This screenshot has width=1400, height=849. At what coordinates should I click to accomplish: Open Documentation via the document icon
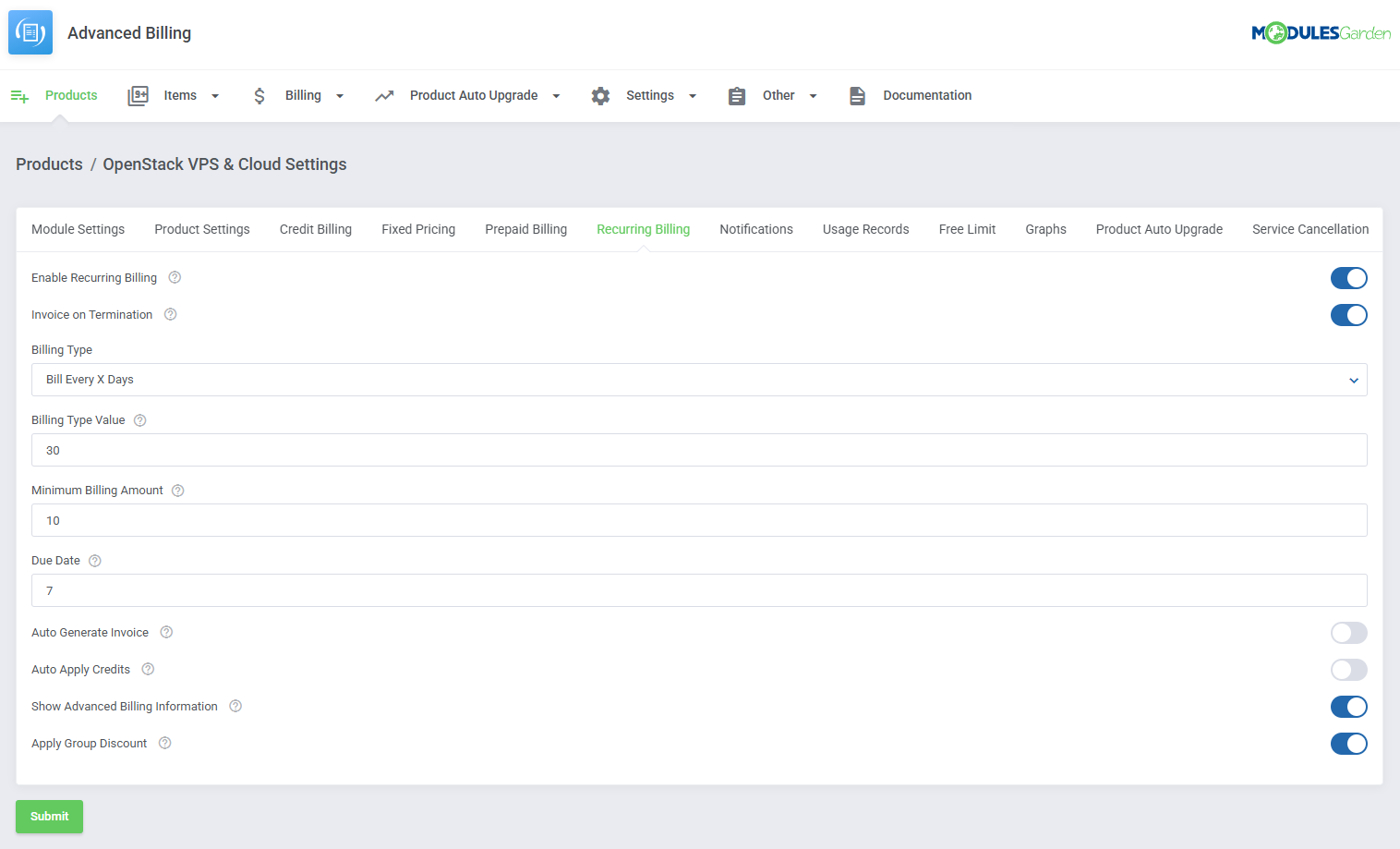[857, 95]
